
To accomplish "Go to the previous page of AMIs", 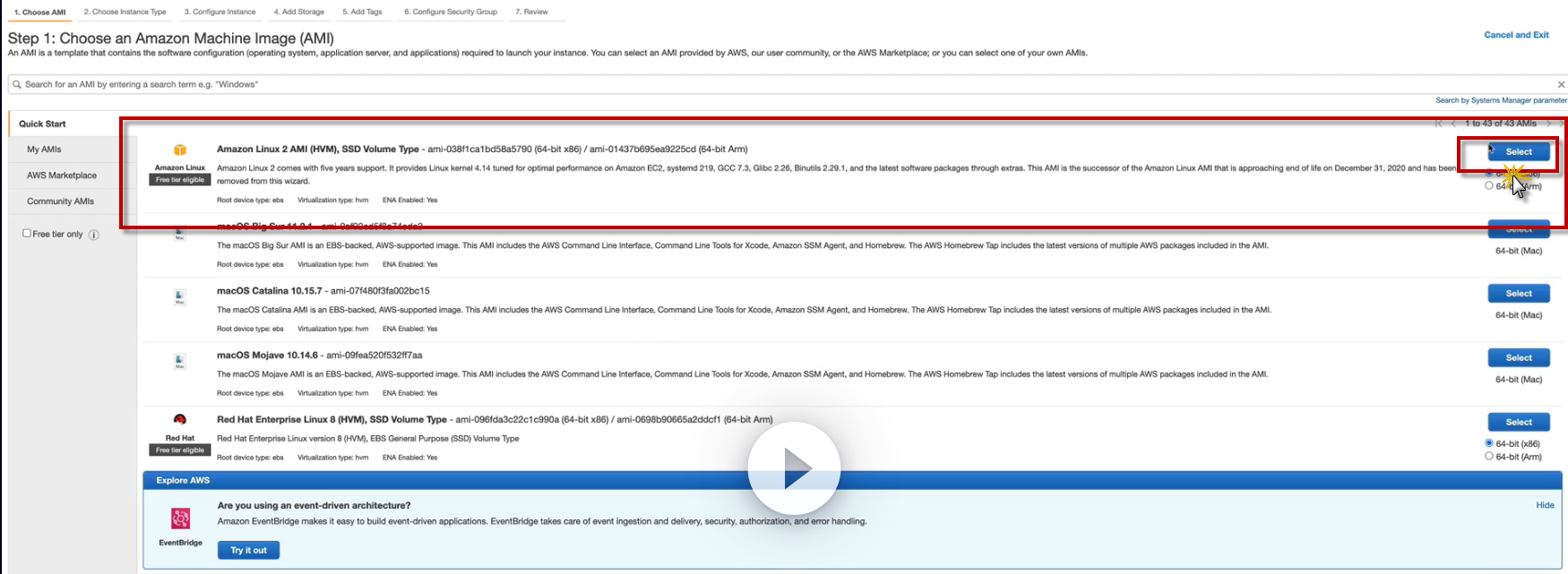I will [1453, 124].
